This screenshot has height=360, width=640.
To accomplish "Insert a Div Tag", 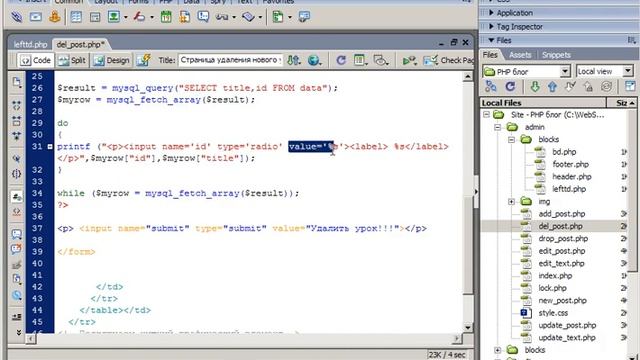I will click(x=95, y=17).
